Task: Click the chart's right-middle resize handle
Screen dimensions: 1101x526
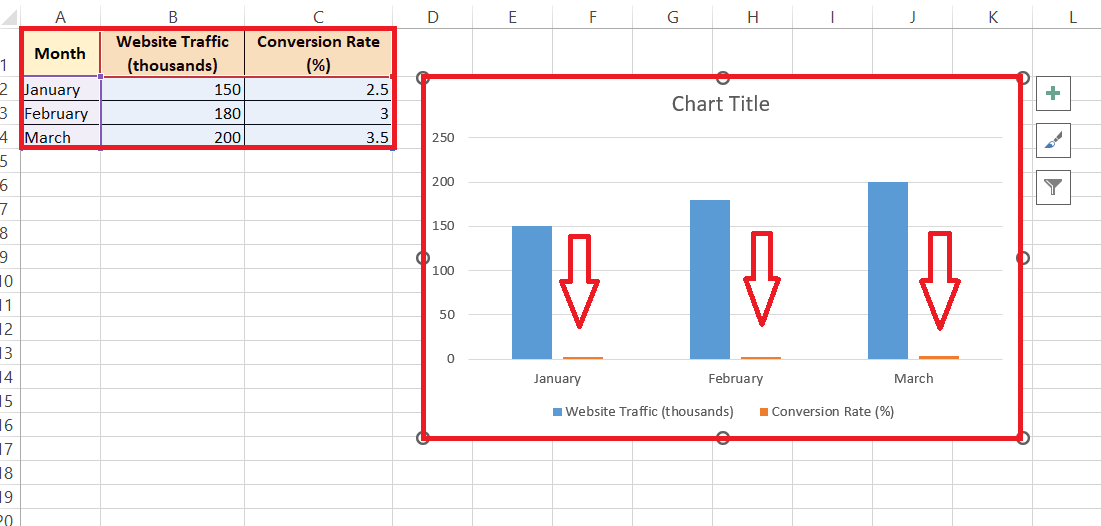Action: (x=1023, y=258)
